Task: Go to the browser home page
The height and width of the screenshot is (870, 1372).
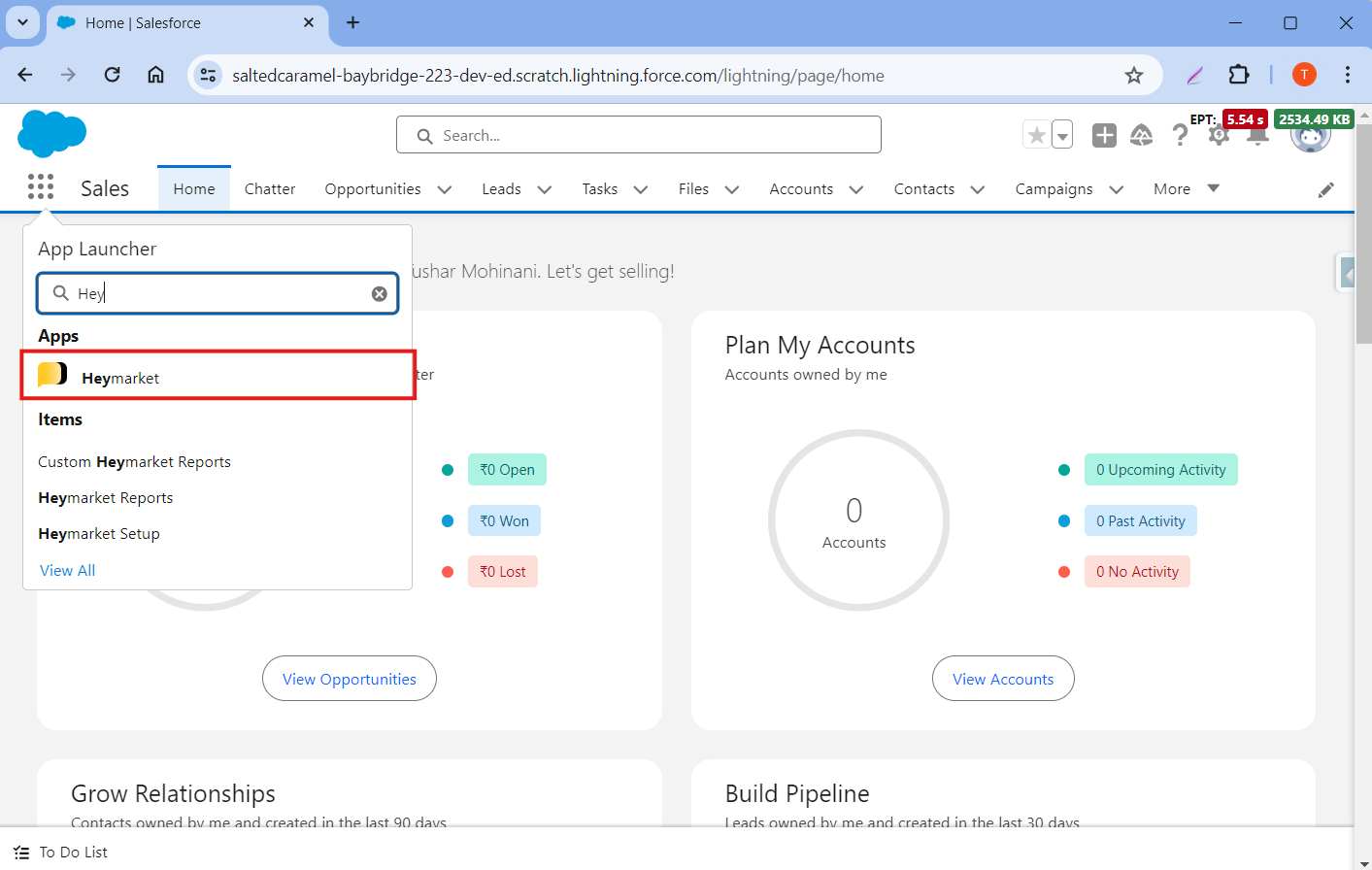Action: click(x=155, y=75)
